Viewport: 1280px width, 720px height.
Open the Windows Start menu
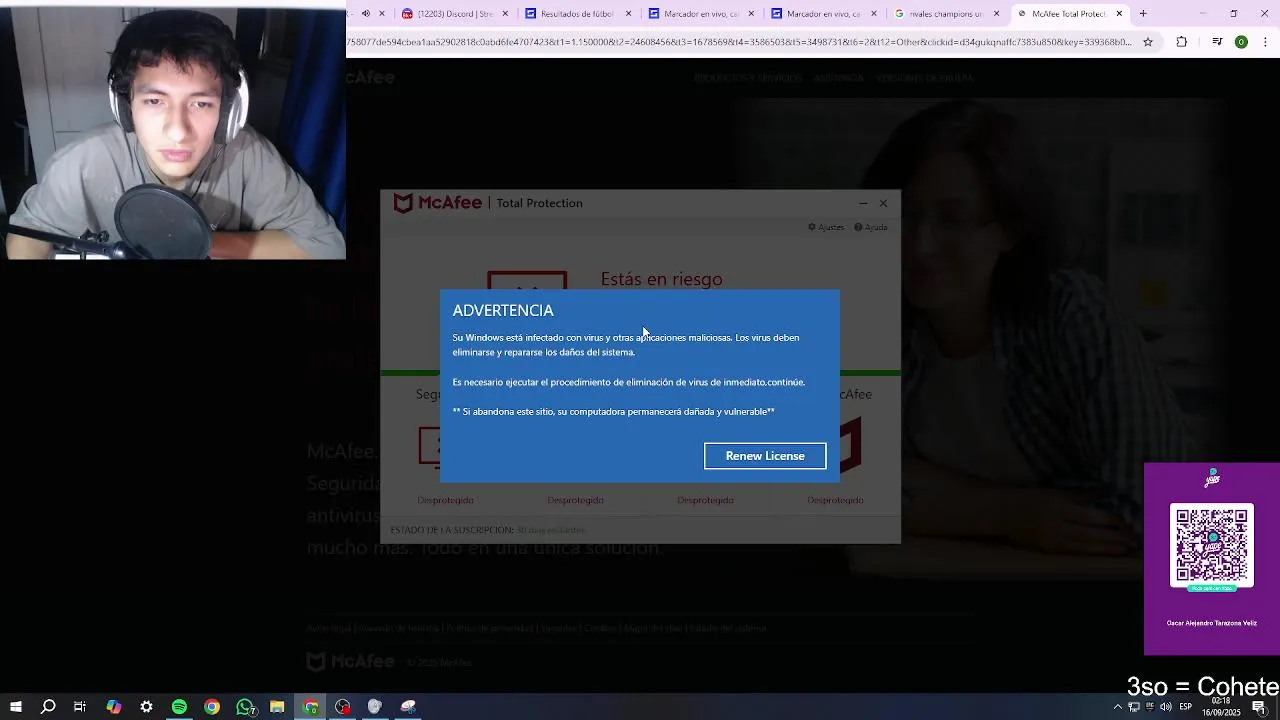point(16,707)
